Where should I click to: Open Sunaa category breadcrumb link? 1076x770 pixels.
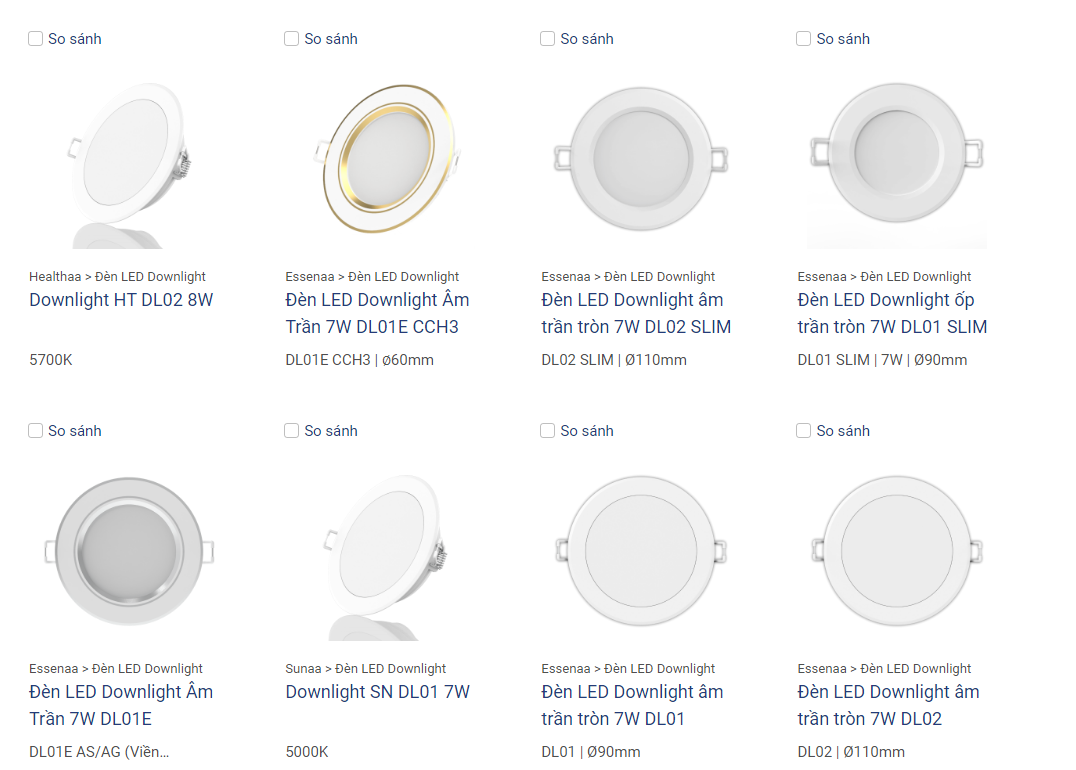click(x=303, y=668)
